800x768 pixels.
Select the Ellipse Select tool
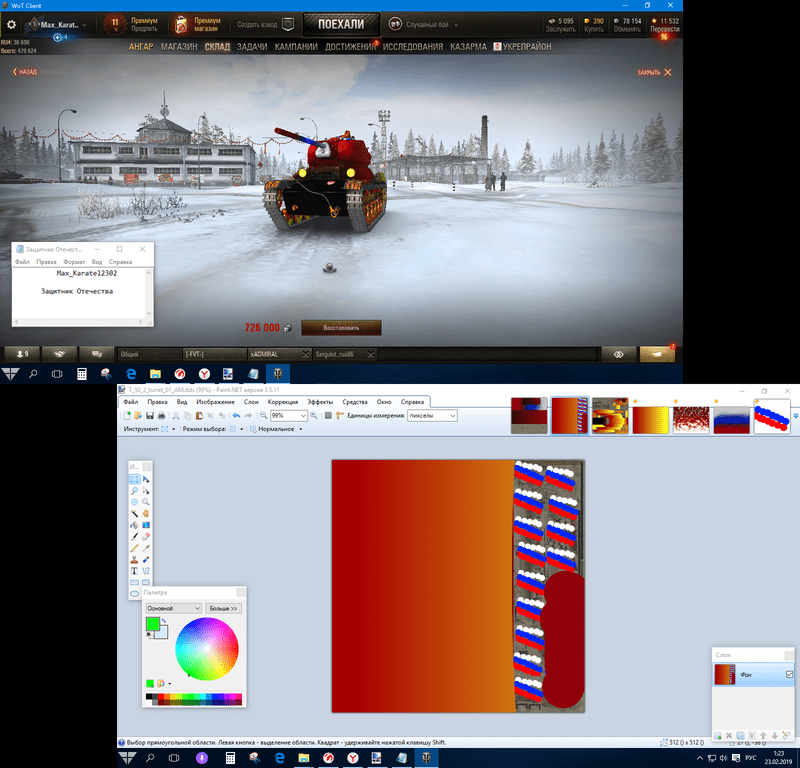tap(134, 502)
